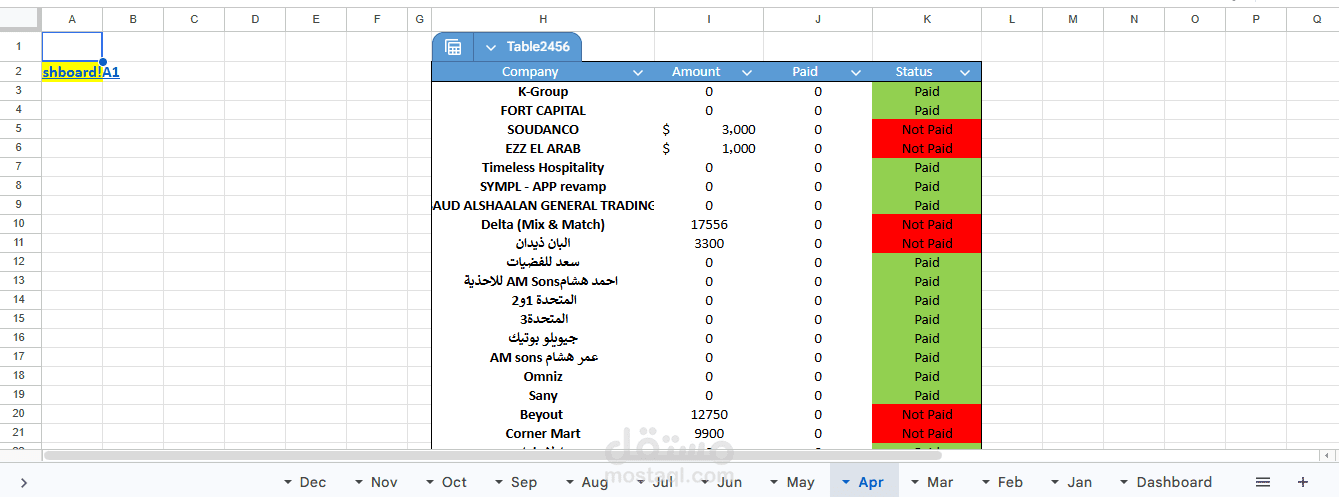The image size is (1339, 497).
Task: Select row header 10
Action: click(20, 224)
